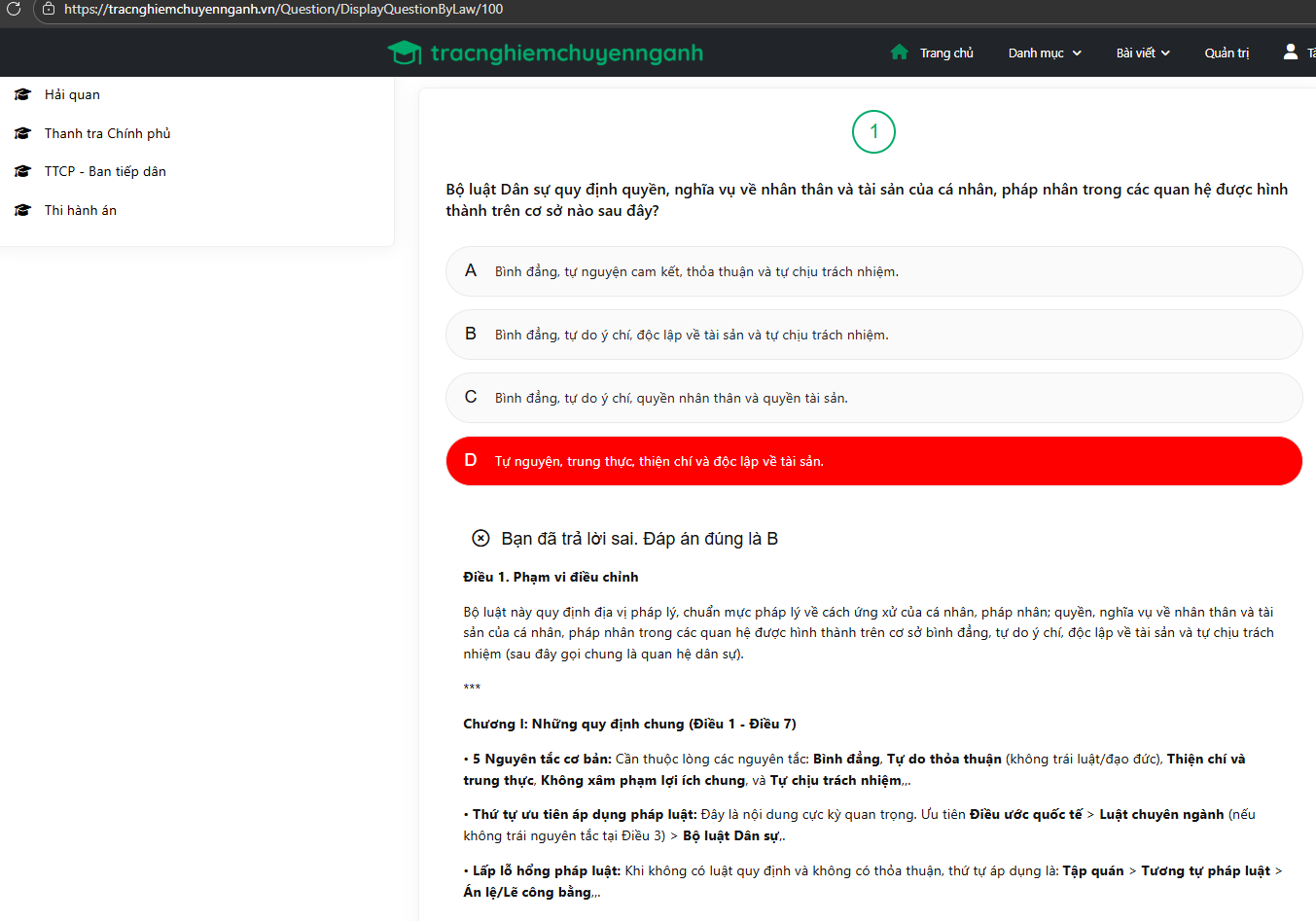Click the user profile icon
The height and width of the screenshot is (921, 1316).
click(x=1290, y=52)
